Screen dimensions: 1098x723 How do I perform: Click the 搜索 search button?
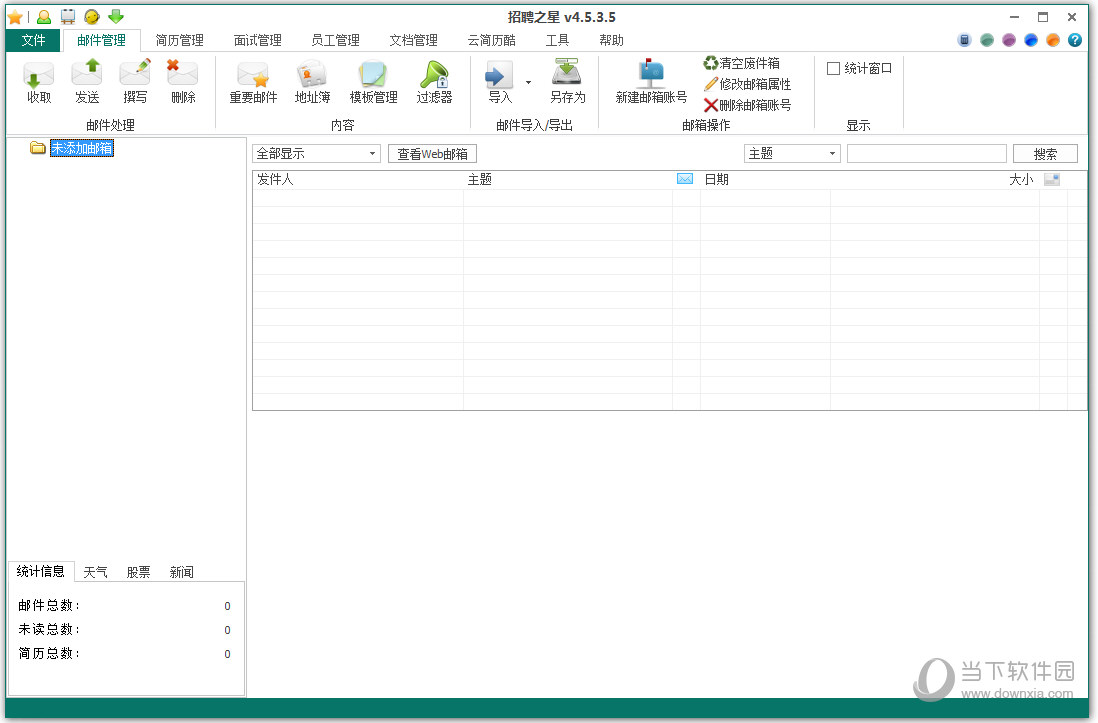[1045, 154]
